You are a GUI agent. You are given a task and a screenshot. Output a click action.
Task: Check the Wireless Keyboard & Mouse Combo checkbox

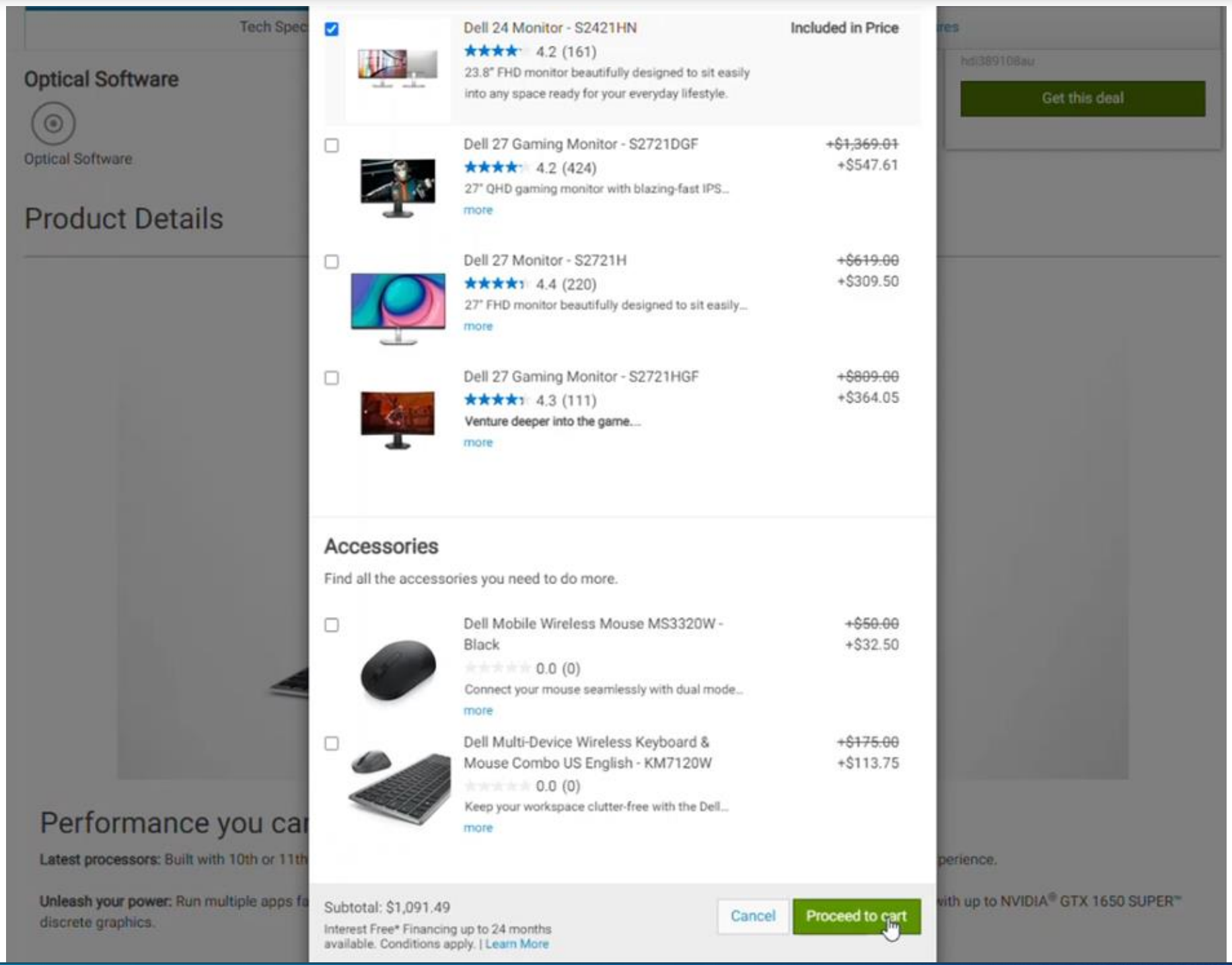[332, 743]
